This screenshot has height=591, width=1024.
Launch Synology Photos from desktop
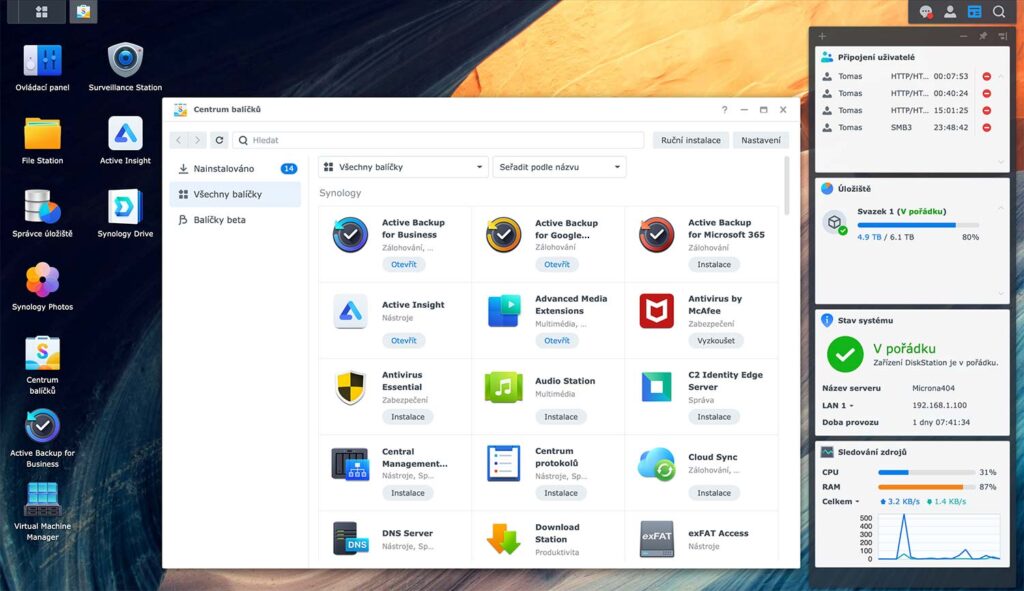point(42,286)
